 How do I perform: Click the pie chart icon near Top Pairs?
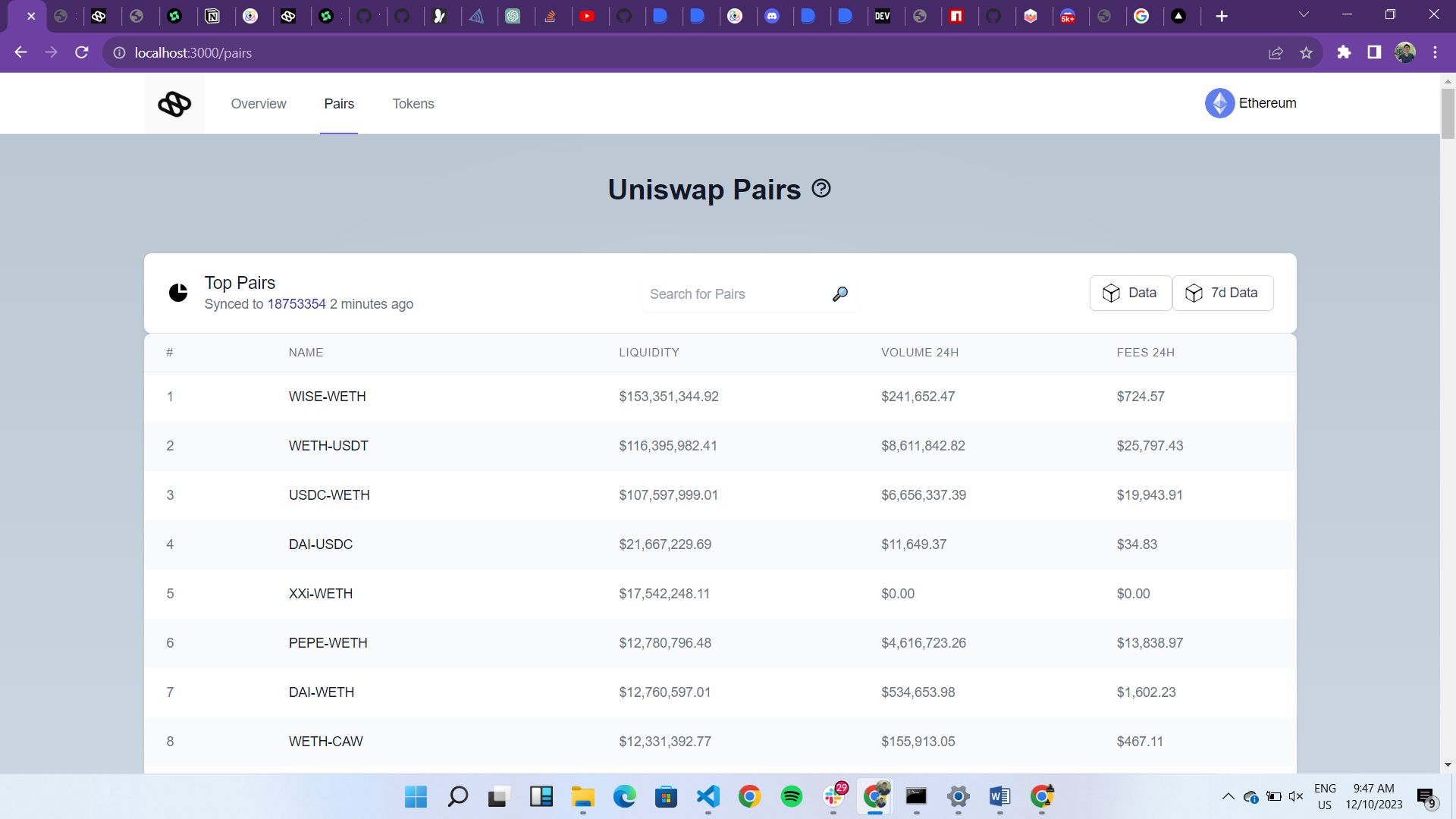pos(180,293)
